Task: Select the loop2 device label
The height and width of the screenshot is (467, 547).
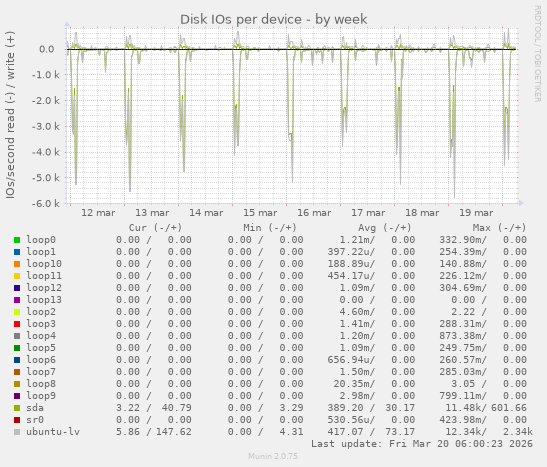Action: click(x=41, y=312)
